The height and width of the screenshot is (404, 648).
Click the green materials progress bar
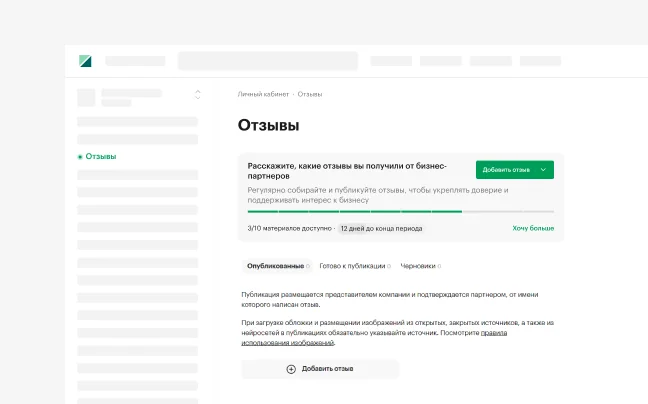tap(354, 211)
